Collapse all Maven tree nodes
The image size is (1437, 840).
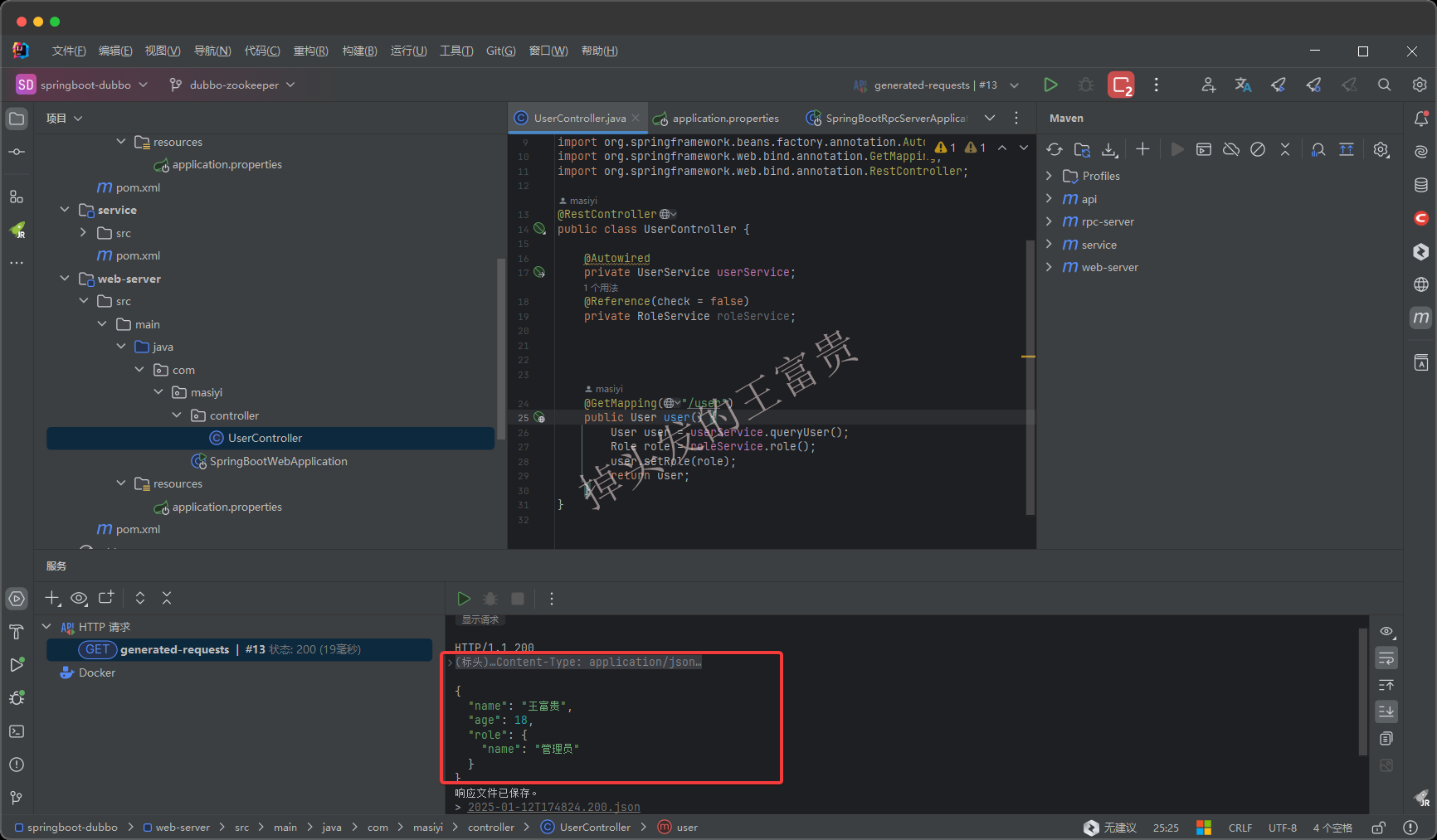tap(1285, 149)
